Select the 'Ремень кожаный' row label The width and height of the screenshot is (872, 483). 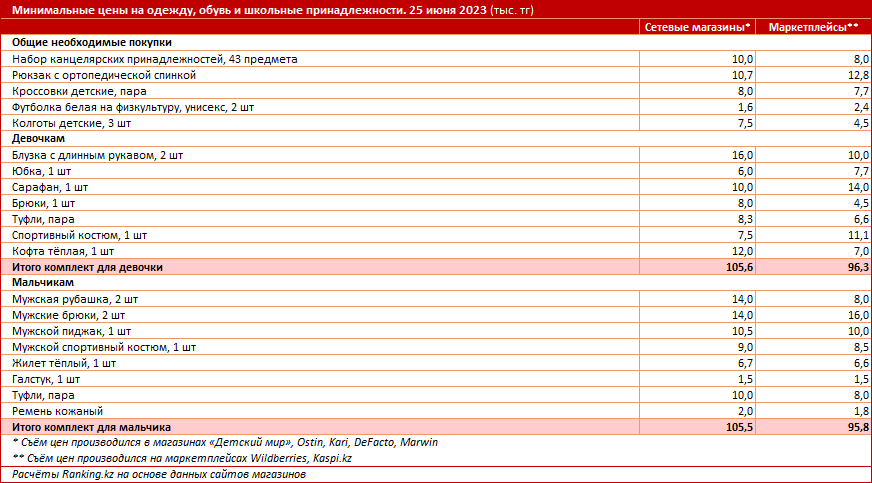click(x=58, y=411)
